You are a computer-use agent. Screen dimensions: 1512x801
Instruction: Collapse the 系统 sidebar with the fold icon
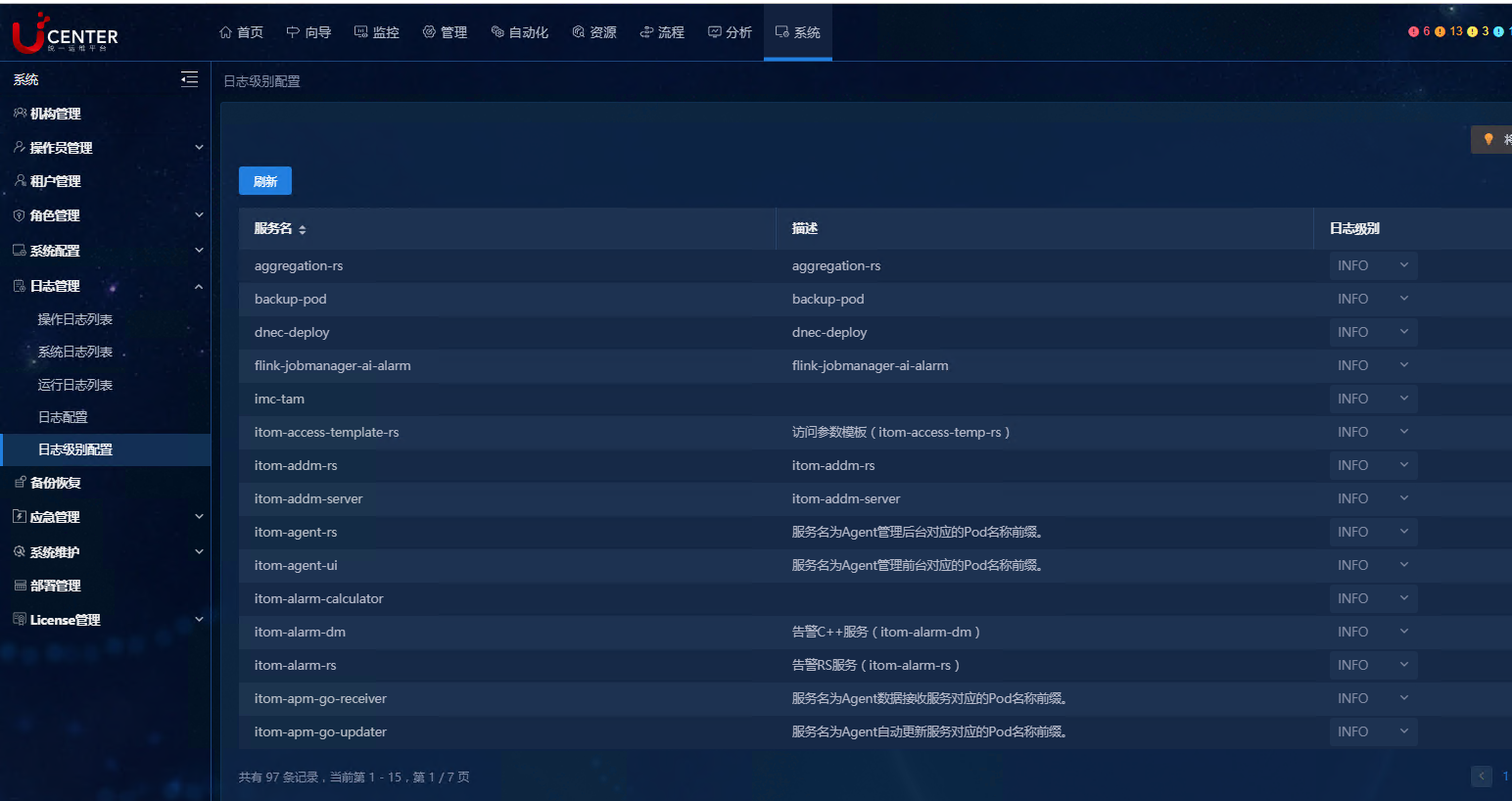coord(190,79)
